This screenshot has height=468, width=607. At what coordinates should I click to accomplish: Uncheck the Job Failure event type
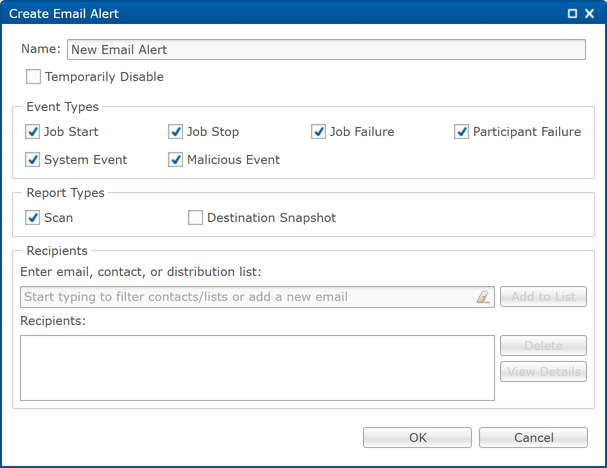click(318, 132)
